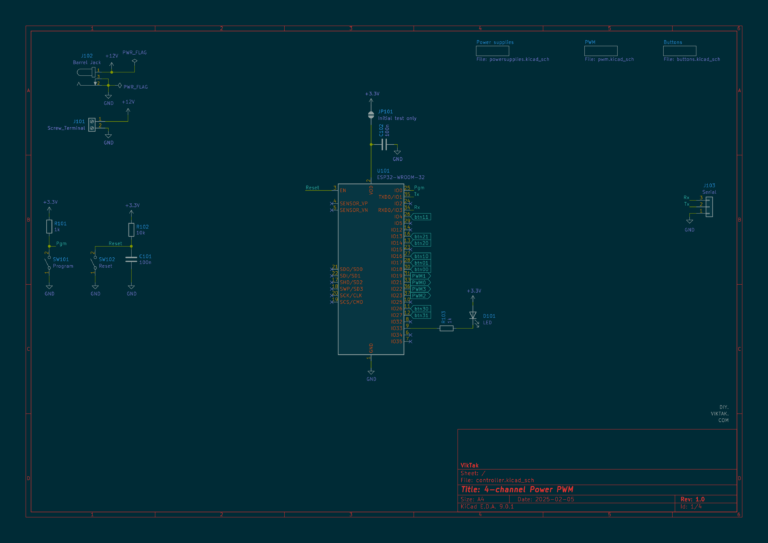Select the J101 Screw Terminal connector symbol

tap(92, 124)
